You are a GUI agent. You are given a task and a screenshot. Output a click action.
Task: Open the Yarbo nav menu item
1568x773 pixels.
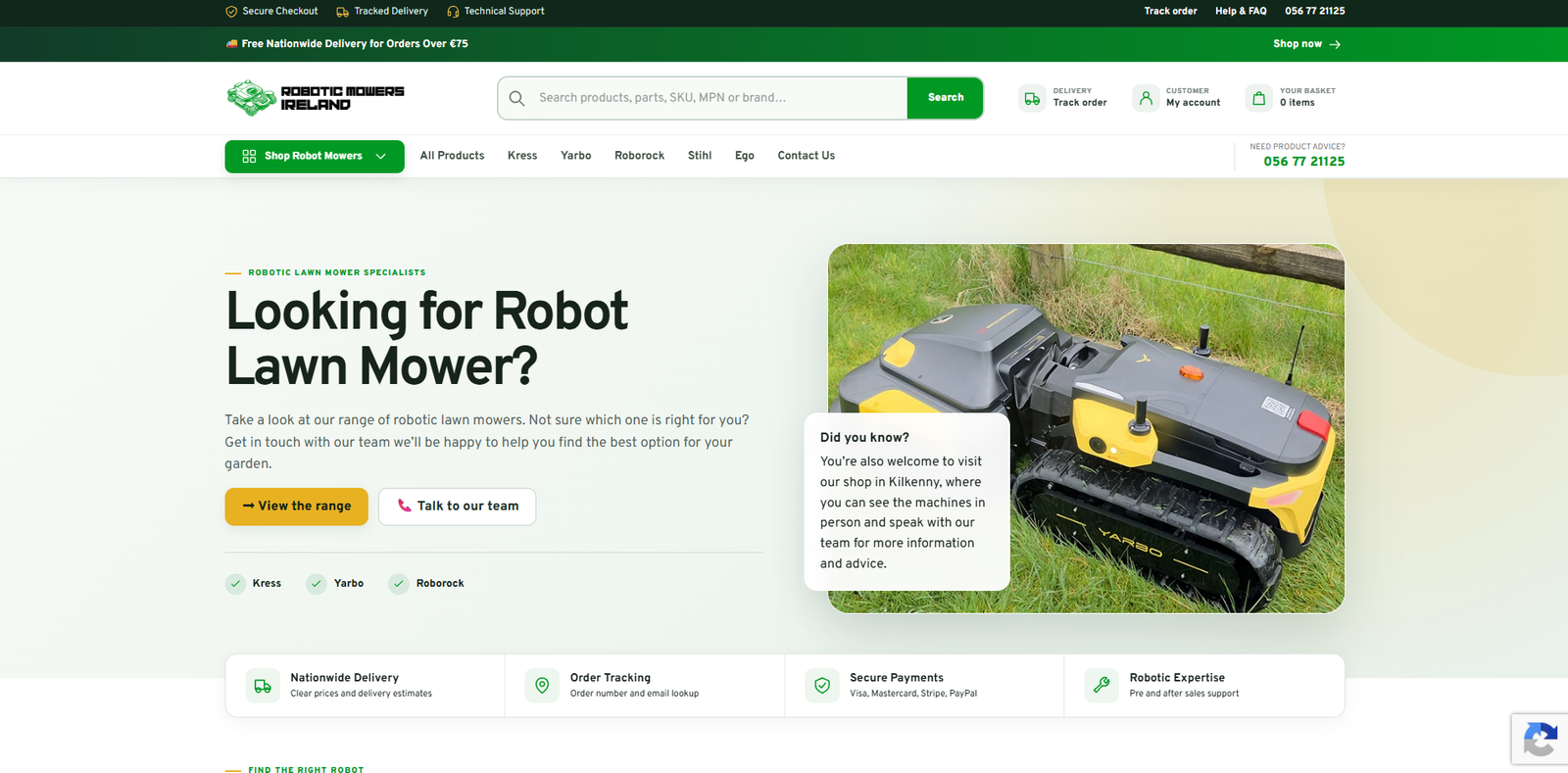[x=575, y=156]
